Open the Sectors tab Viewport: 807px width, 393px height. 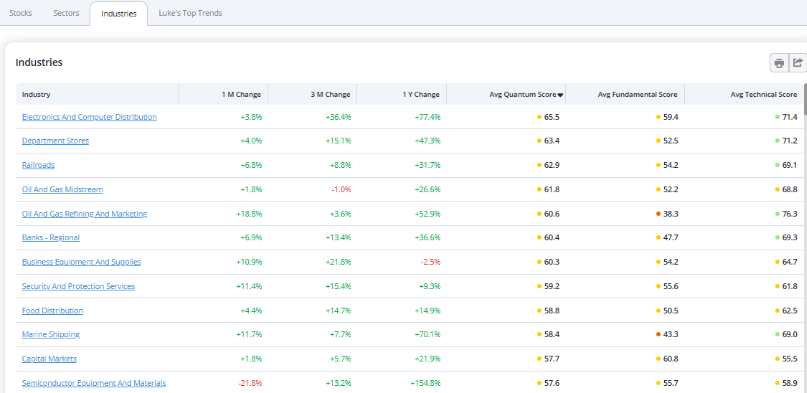66,13
